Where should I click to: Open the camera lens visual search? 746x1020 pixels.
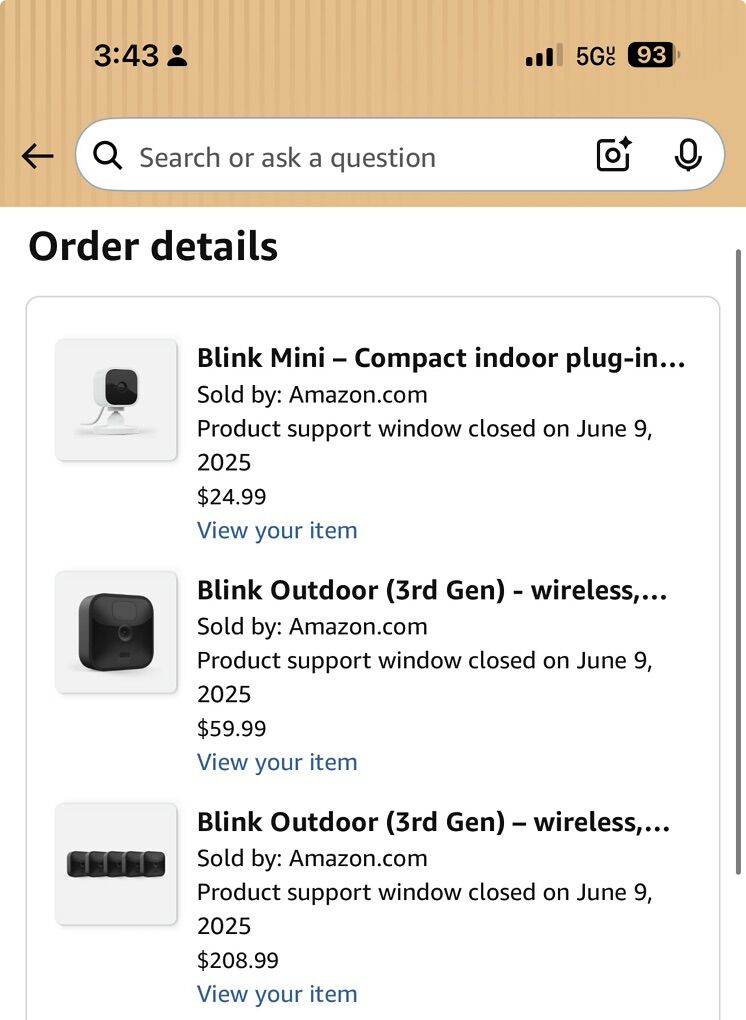(613, 155)
